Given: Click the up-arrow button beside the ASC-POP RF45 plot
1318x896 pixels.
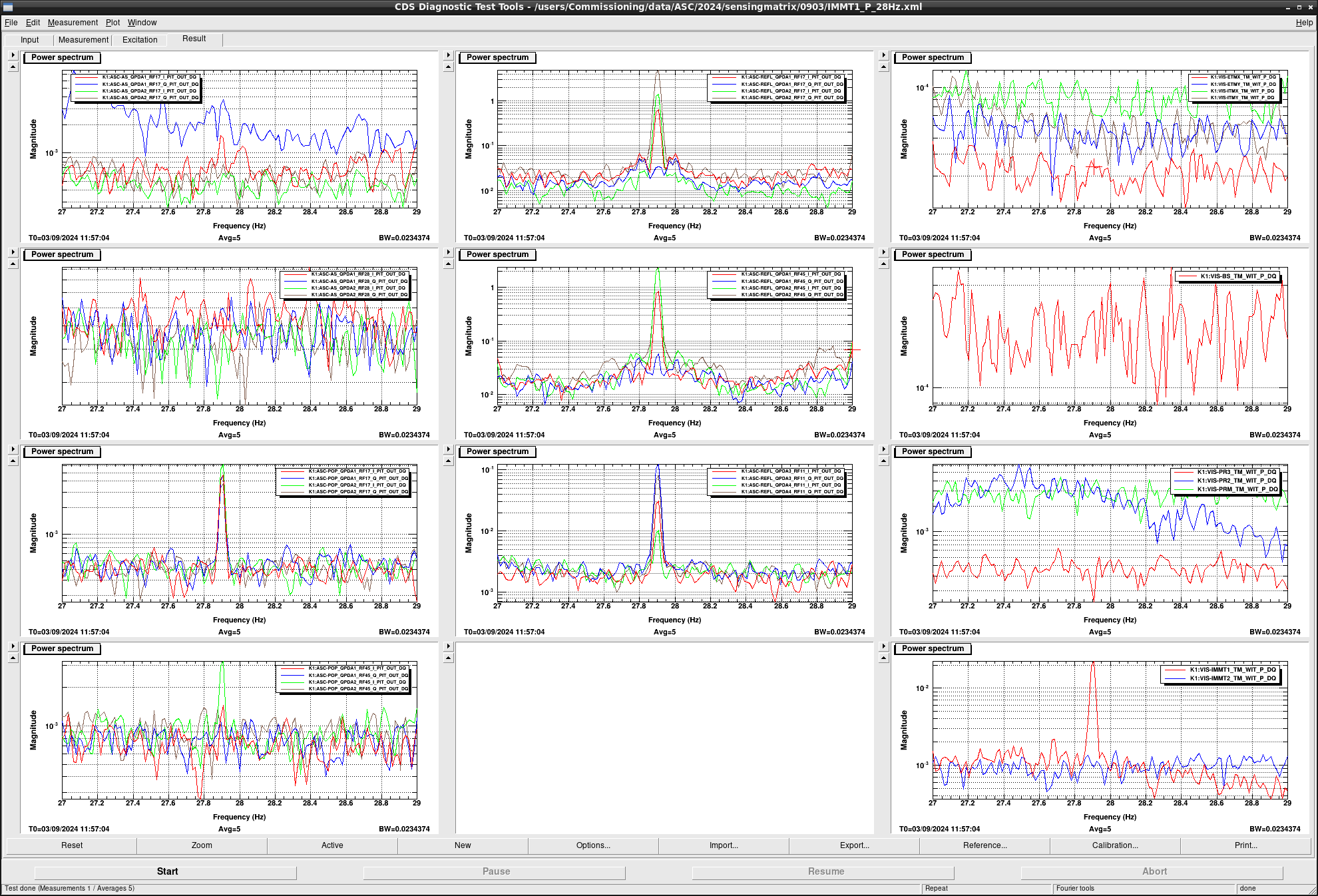Looking at the screenshot, I should click(13, 658).
